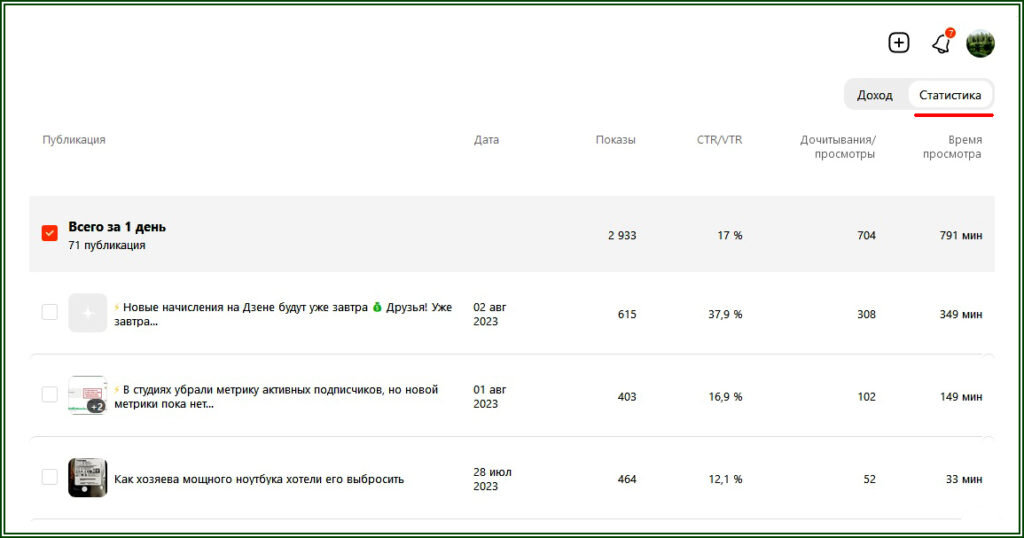Open article Как хозяева мощного ноутбука
The image size is (1024, 538).
pos(259,479)
